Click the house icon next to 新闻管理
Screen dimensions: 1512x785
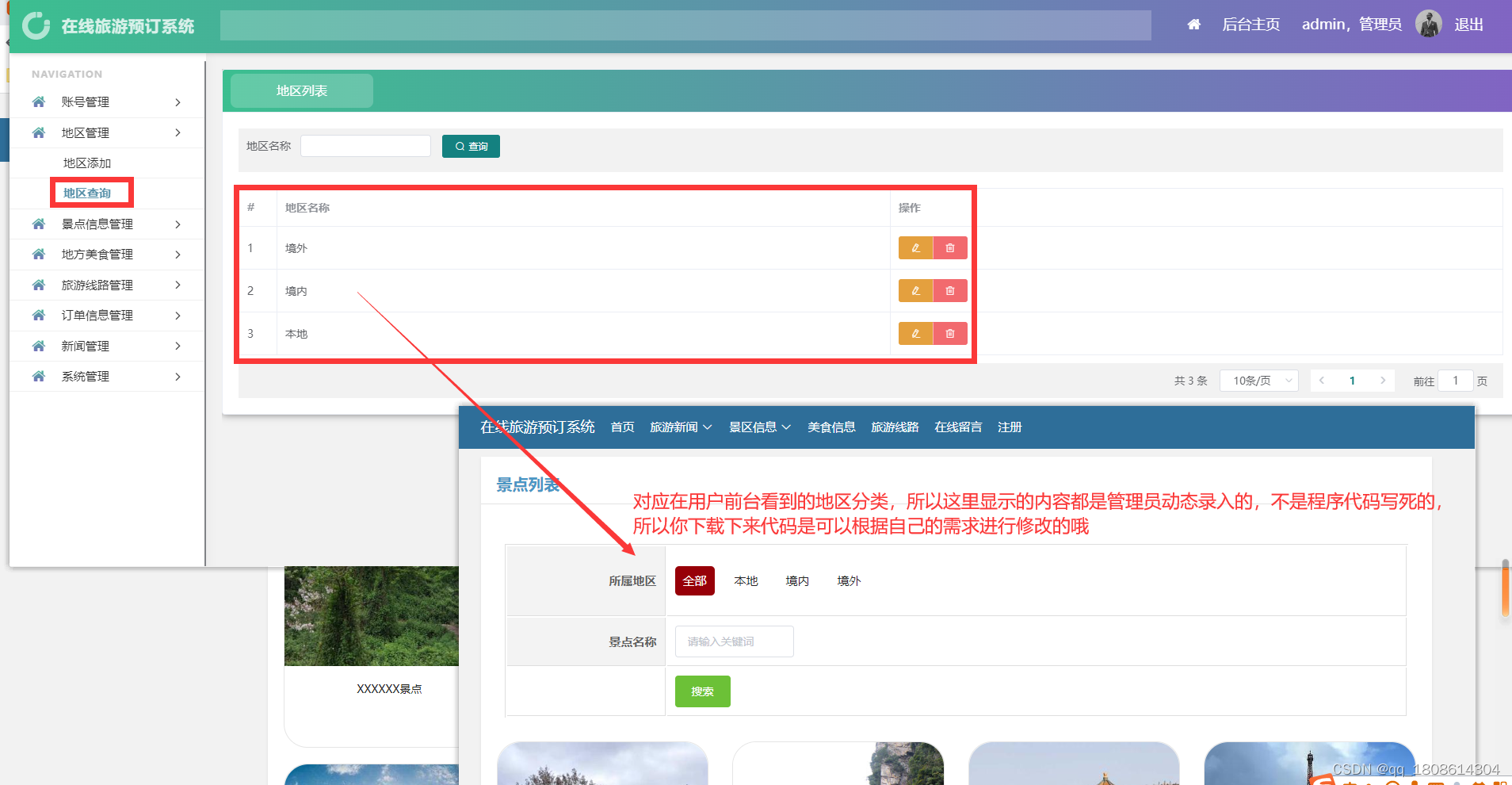[x=38, y=346]
